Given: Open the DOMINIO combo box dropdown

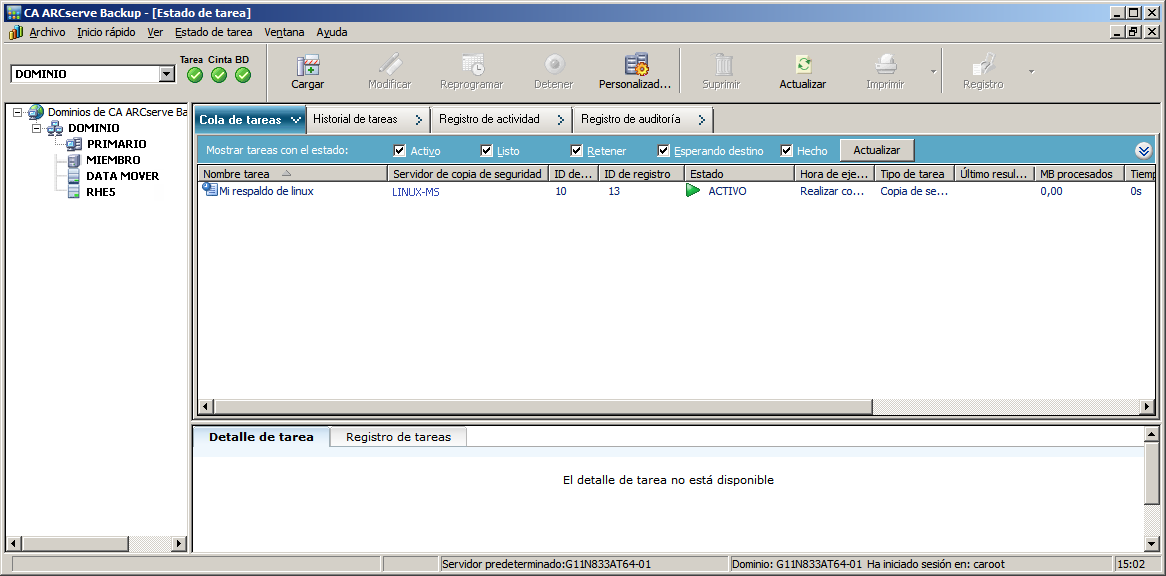Looking at the screenshot, I should (168, 74).
